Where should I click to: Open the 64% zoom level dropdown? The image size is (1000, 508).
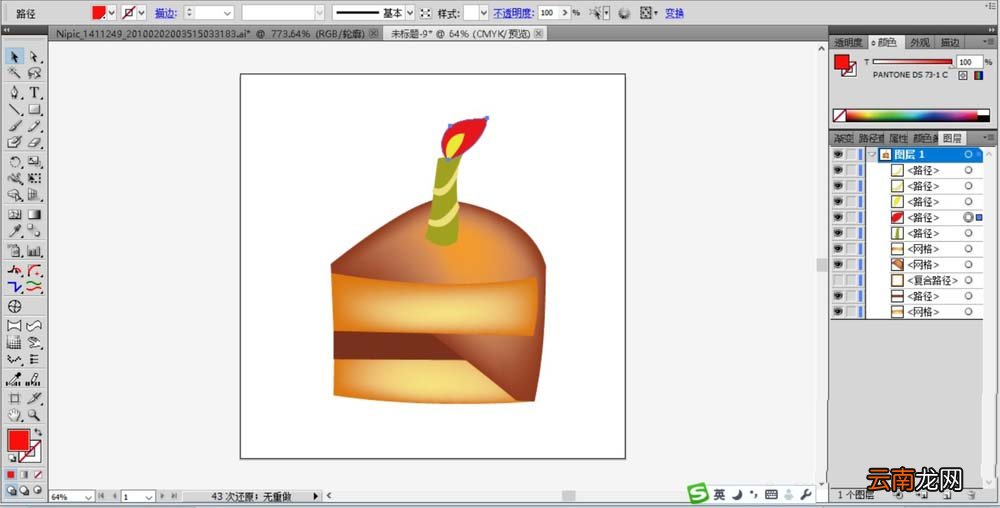(x=87, y=496)
